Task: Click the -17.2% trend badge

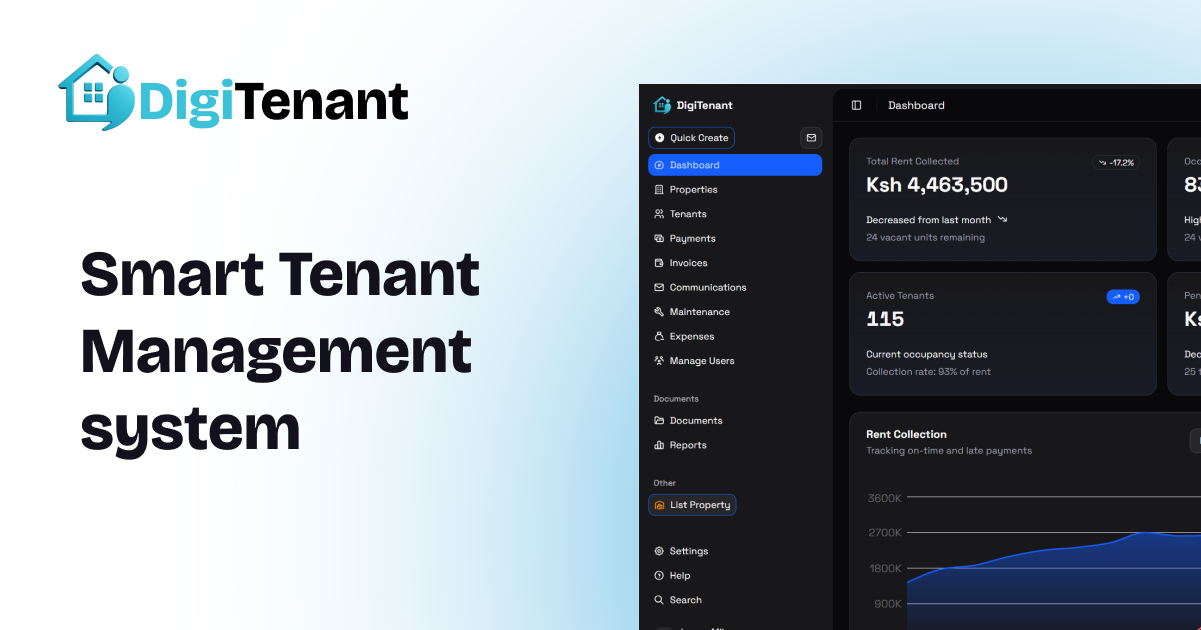Action: [x=1116, y=162]
